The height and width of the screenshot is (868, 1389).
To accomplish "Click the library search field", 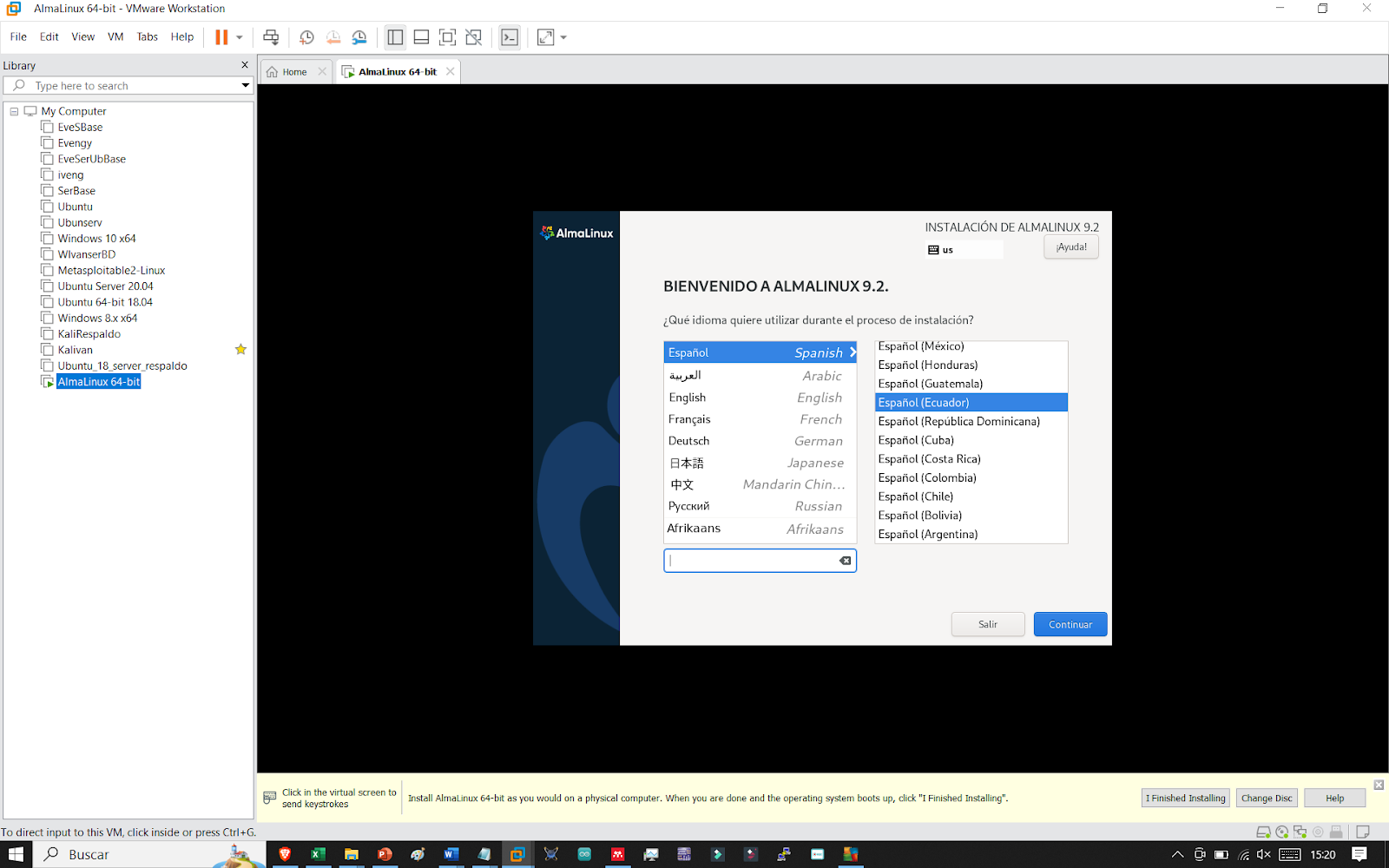I will [x=127, y=85].
